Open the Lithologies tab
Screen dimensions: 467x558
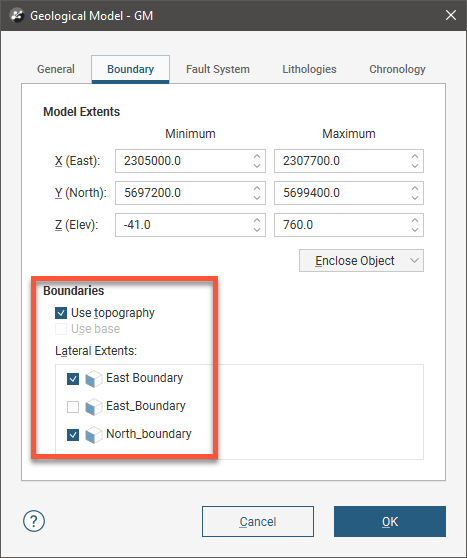pos(309,69)
